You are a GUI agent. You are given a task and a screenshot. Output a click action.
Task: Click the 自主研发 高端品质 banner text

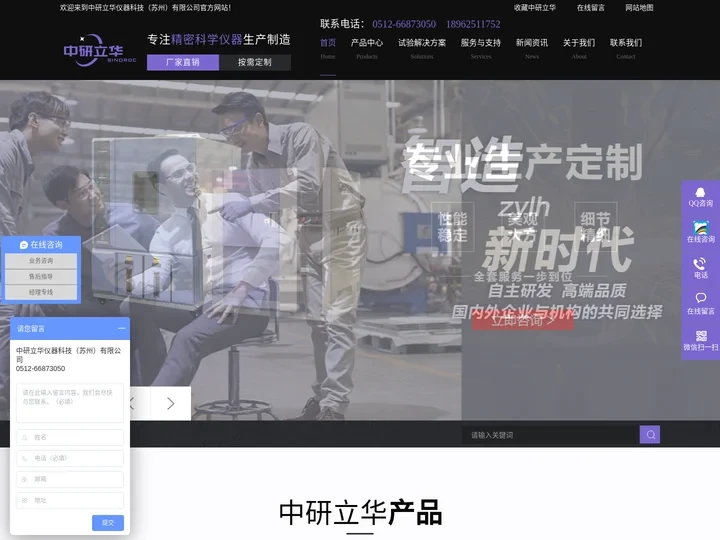tap(557, 290)
